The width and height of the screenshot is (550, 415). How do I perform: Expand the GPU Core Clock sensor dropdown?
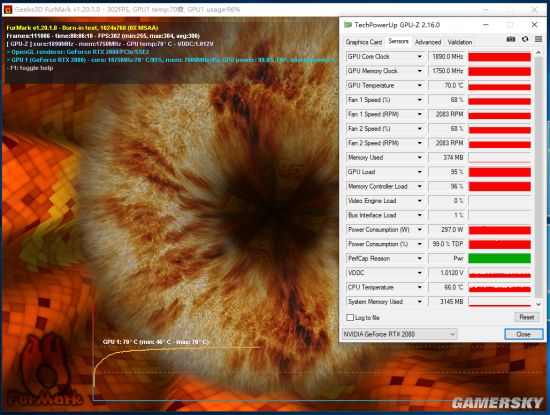[420, 56]
